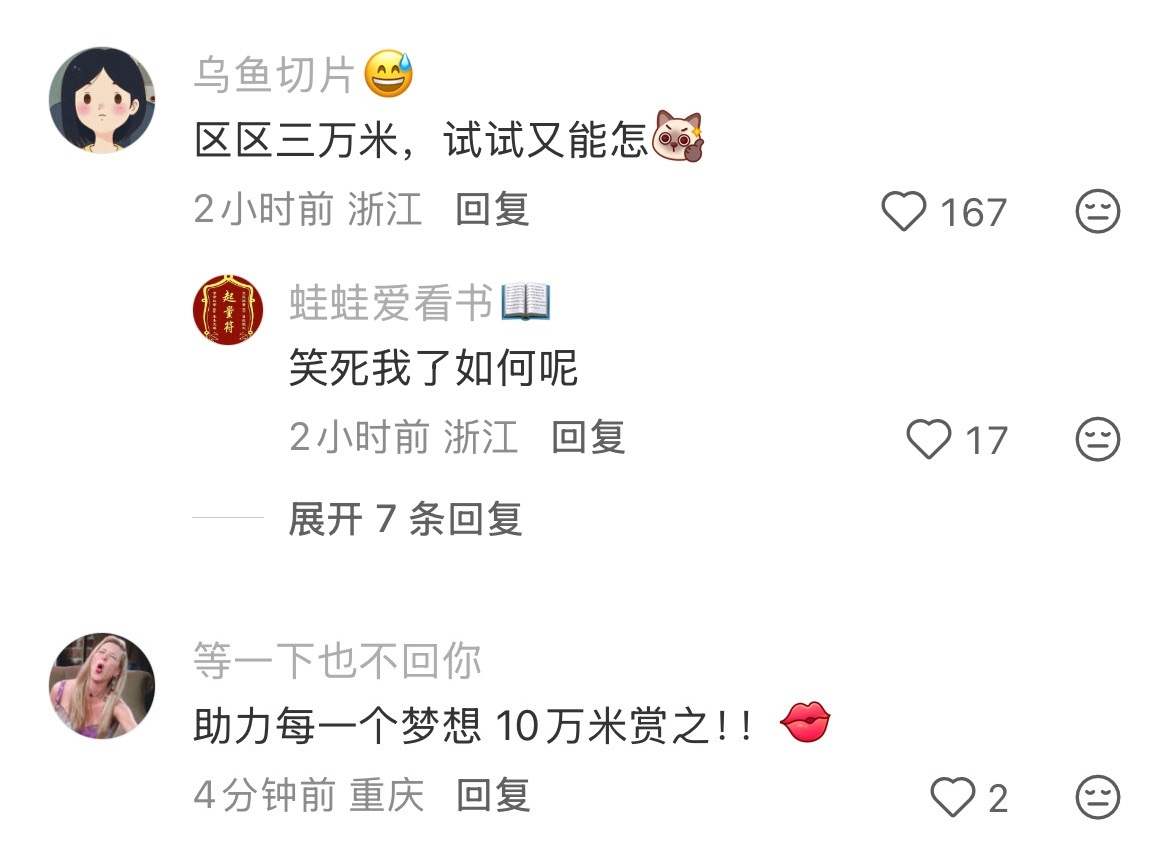Like the comment from 等一下也不回你
This screenshot has width=1170, height=843.
pyautogui.click(x=953, y=797)
